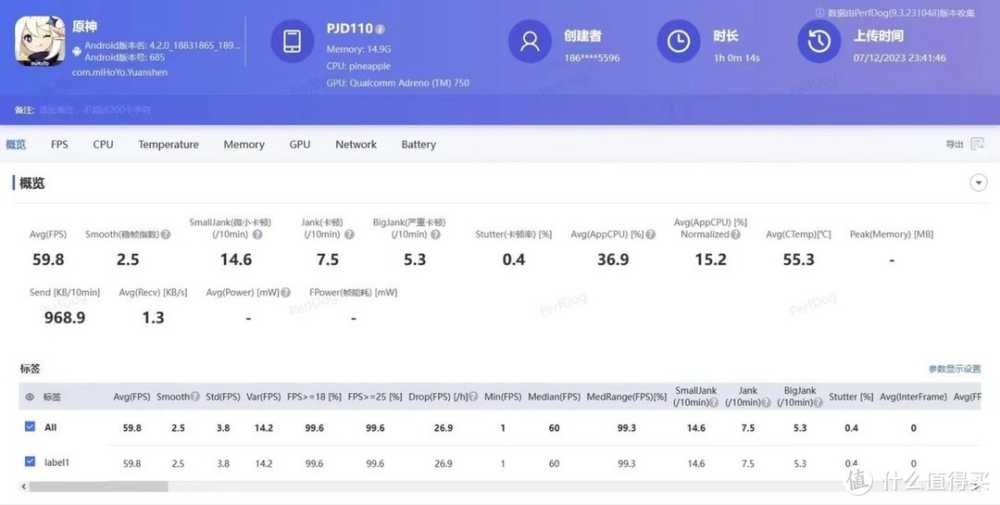Open the Temperature tab

(x=168, y=145)
